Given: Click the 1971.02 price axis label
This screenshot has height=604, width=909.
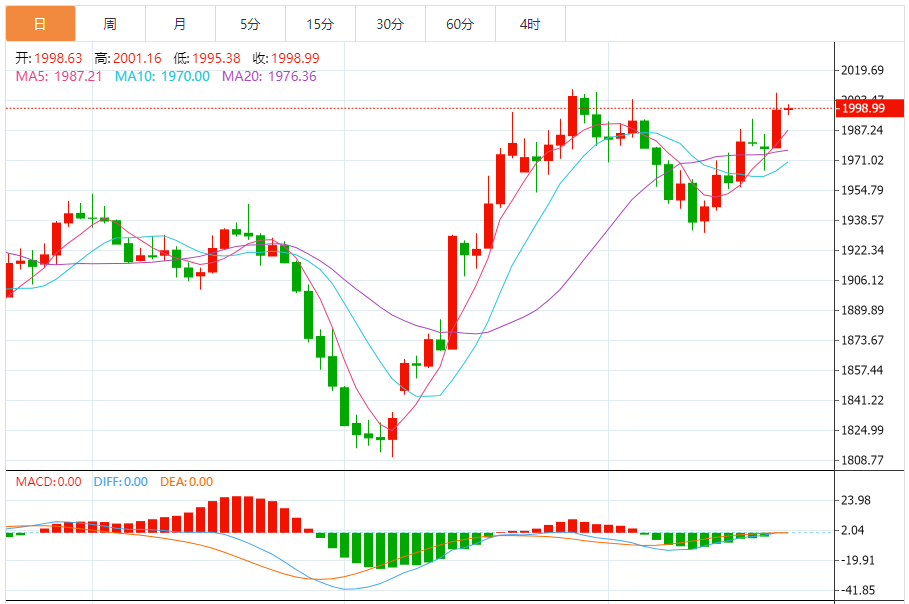Looking at the screenshot, I should pos(863,161).
